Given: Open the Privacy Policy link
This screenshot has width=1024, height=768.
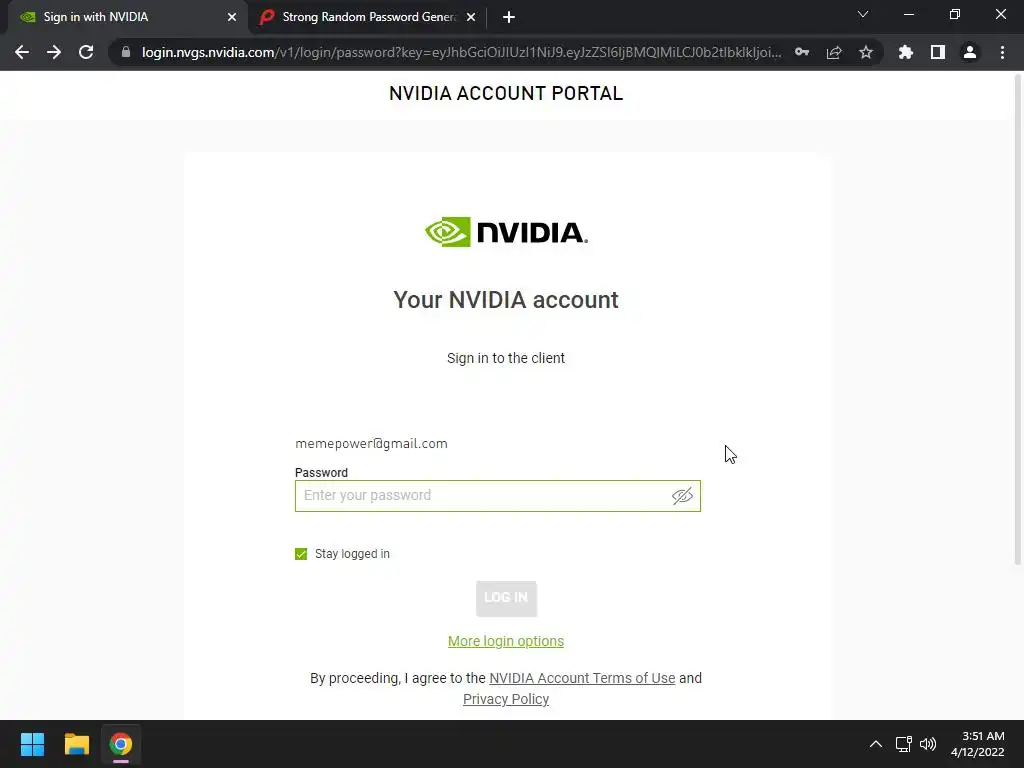Looking at the screenshot, I should (506, 699).
